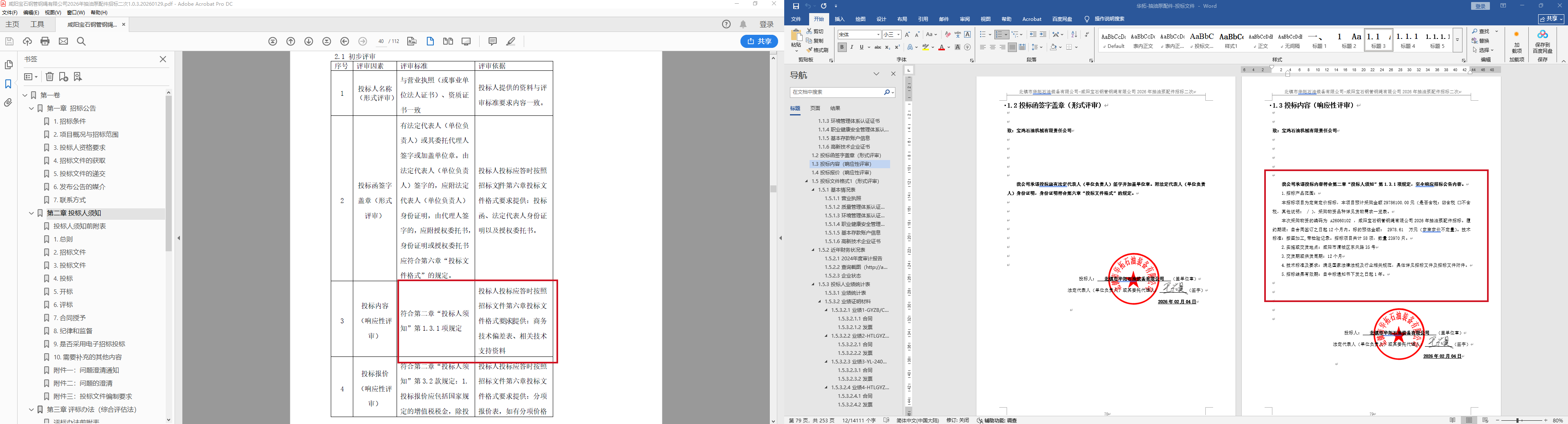1568x424 pixels.
Task: Open Acrobat notifications bell
Action: (743, 25)
